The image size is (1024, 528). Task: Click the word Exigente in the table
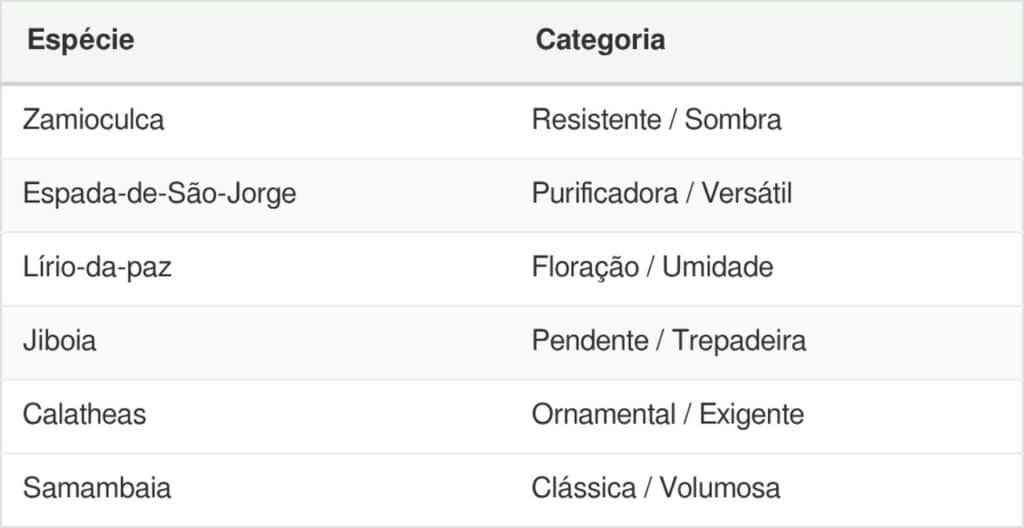click(x=751, y=414)
